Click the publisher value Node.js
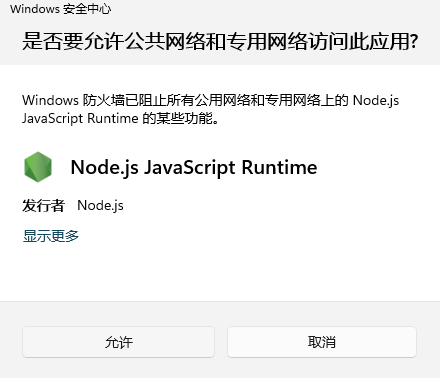This screenshot has height=378, width=440. pyautogui.click(x=100, y=205)
